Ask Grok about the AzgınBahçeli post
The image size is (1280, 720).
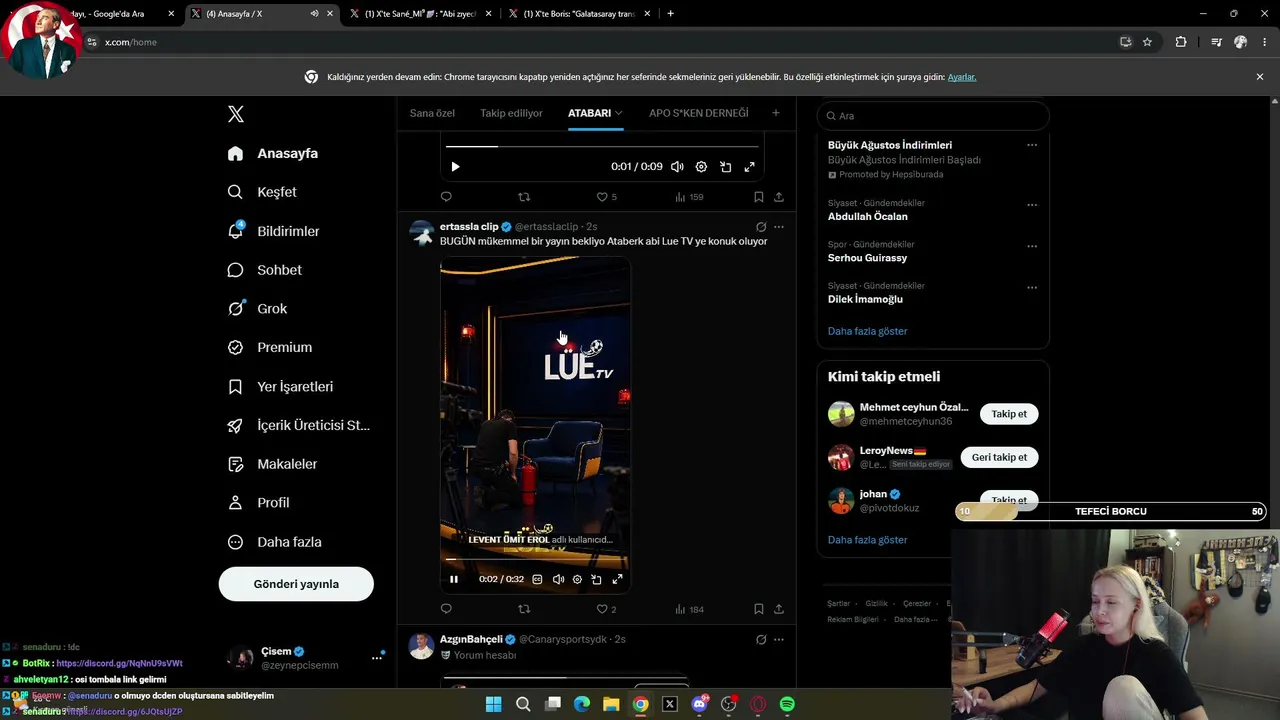(x=761, y=639)
